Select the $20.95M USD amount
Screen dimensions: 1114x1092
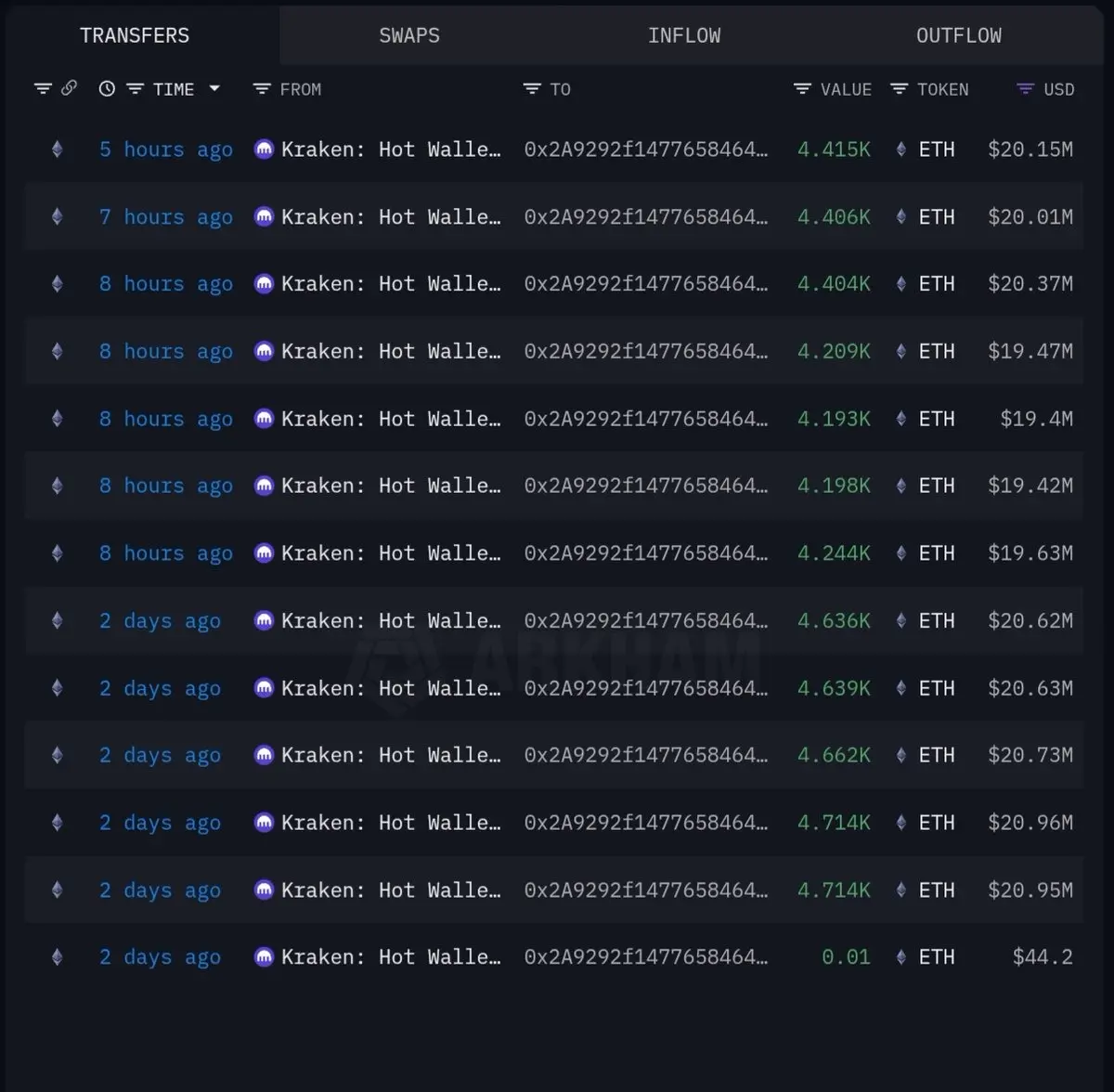coord(1030,890)
